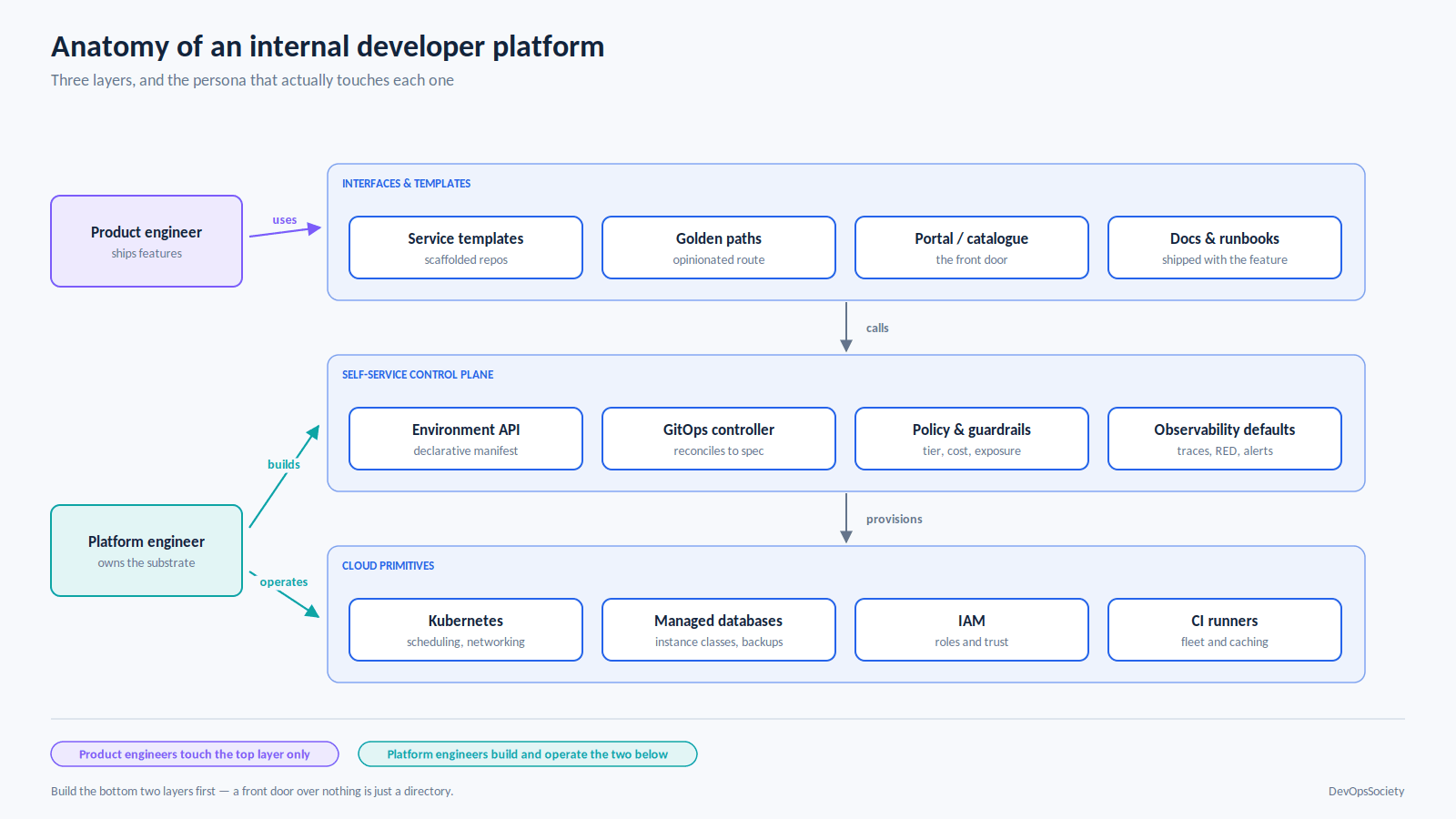The image size is (1456, 819).
Task: Select the Platform engineer persona box
Action: coord(147,551)
